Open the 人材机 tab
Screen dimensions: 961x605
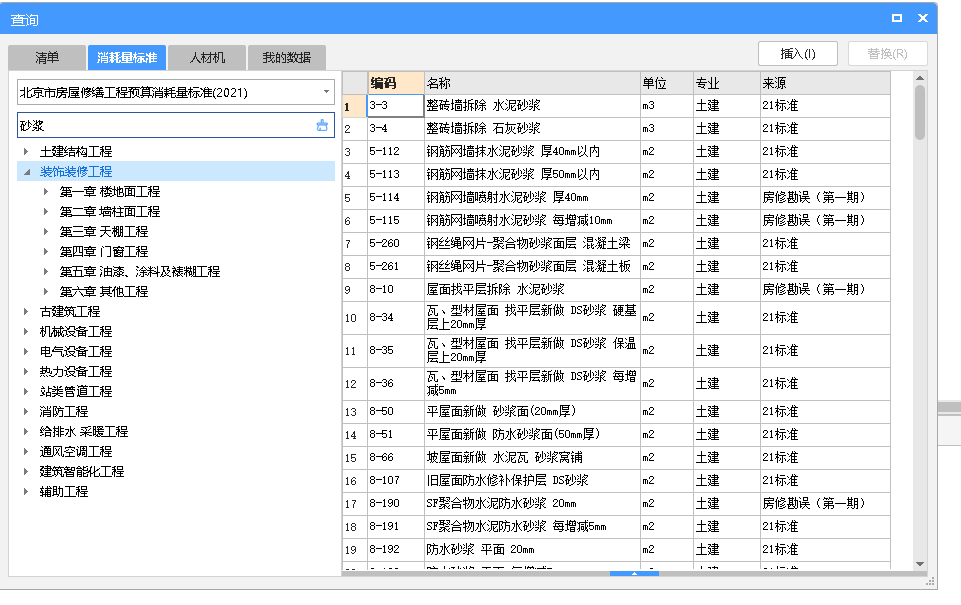[x=207, y=58]
